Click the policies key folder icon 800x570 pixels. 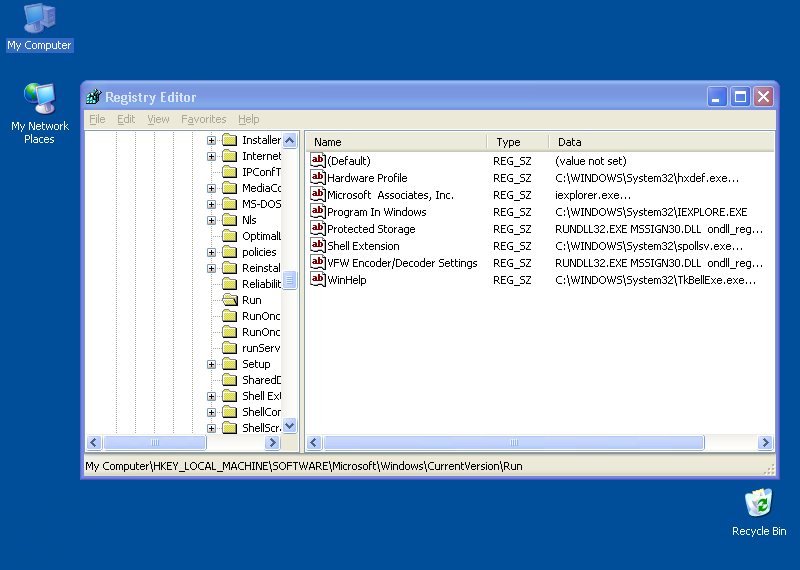pyautogui.click(x=230, y=252)
